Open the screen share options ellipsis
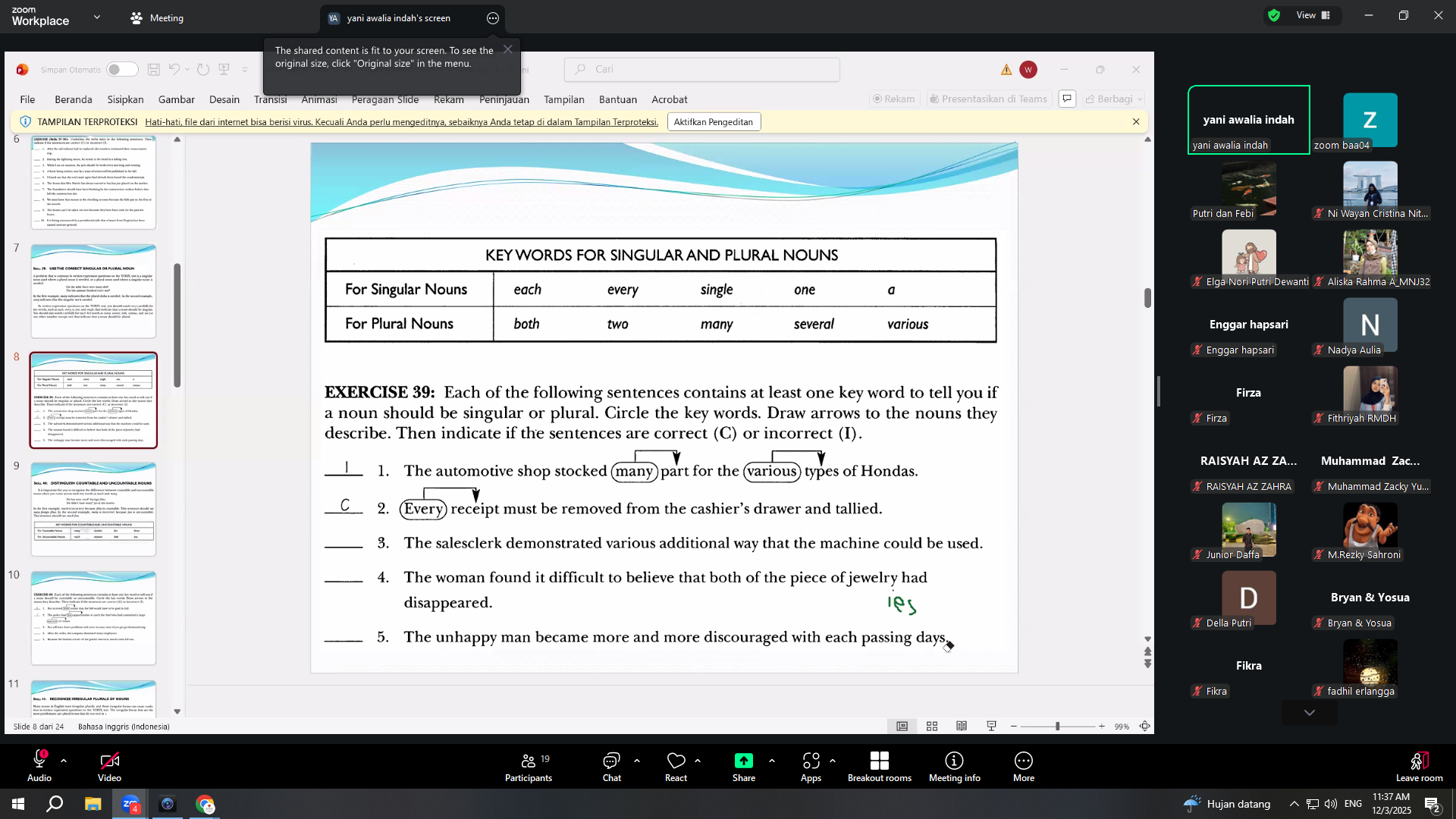Screen dimensions: 1456x819 493,18
